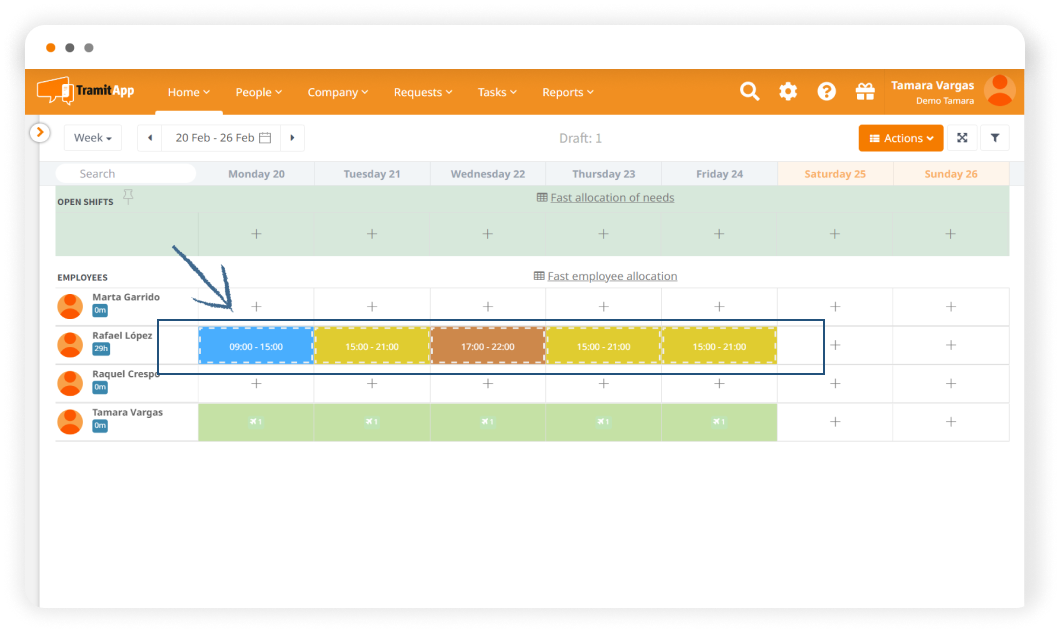The height and width of the screenshot is (633, 1061).
Task: Open the Reports menu
Action: point(567,92)
